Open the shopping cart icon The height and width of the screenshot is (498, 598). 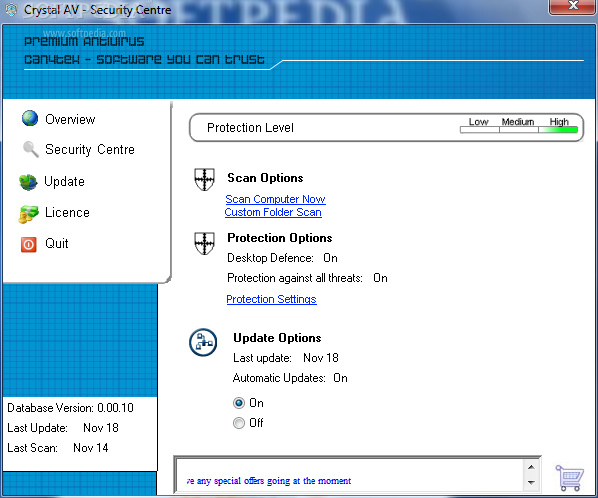coord(569,477)
